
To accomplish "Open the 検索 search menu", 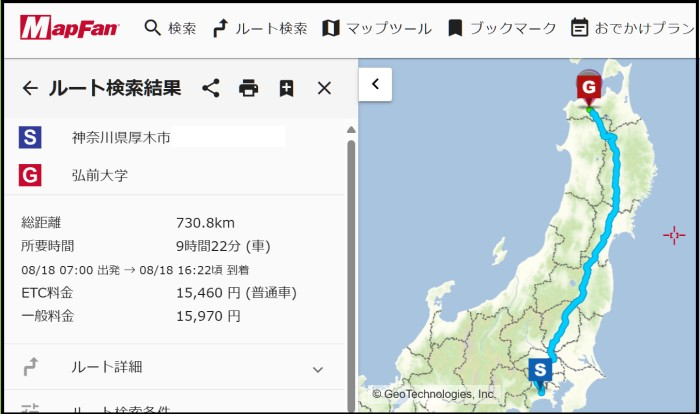I will [x=170, y=28].
